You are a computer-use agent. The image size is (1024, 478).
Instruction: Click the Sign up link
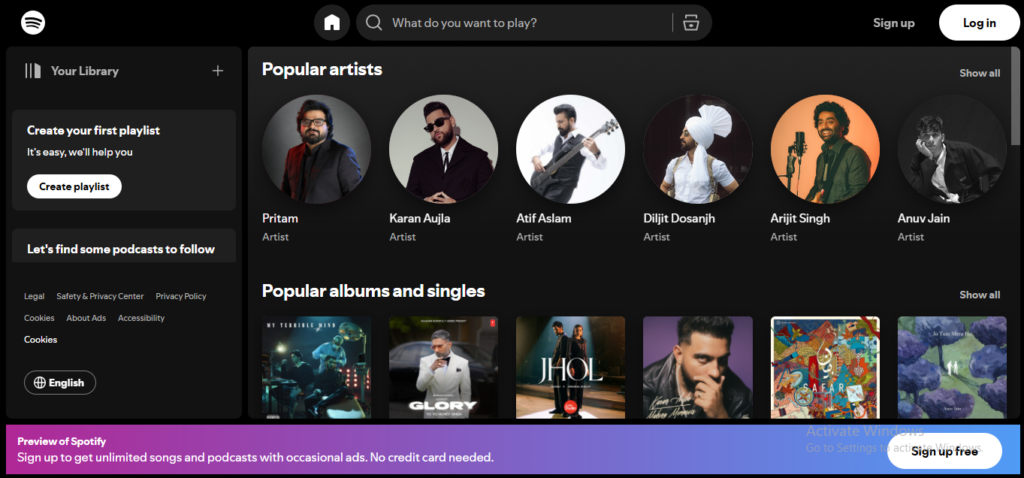coord(893,23)
